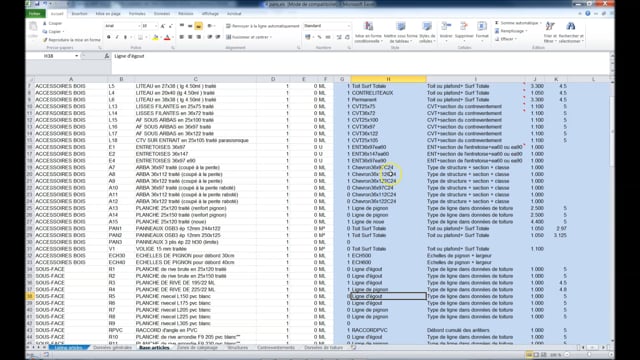This screenshot has height=360, width=640.
Task: Open the Données générales sheet tab
Action: click(x=112, y=348)
